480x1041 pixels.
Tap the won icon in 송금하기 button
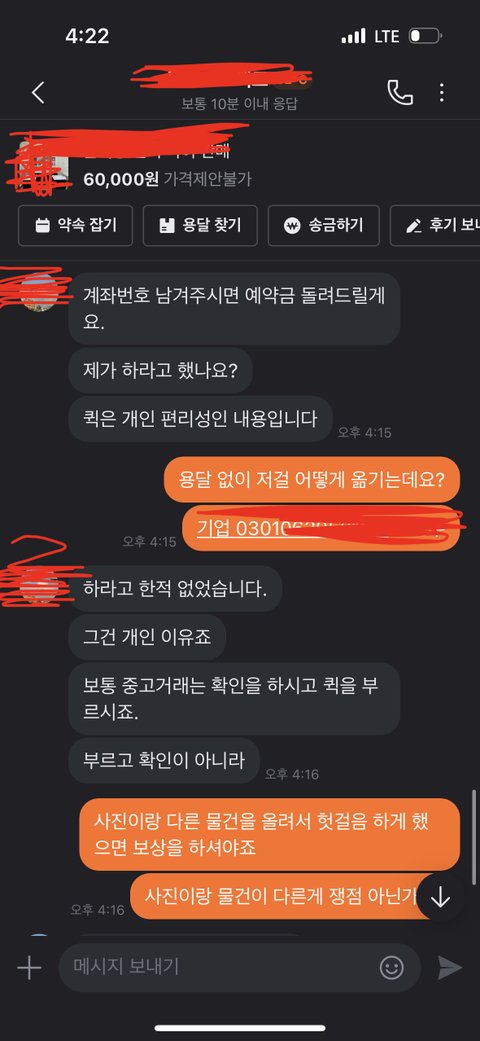click(291, 226)
